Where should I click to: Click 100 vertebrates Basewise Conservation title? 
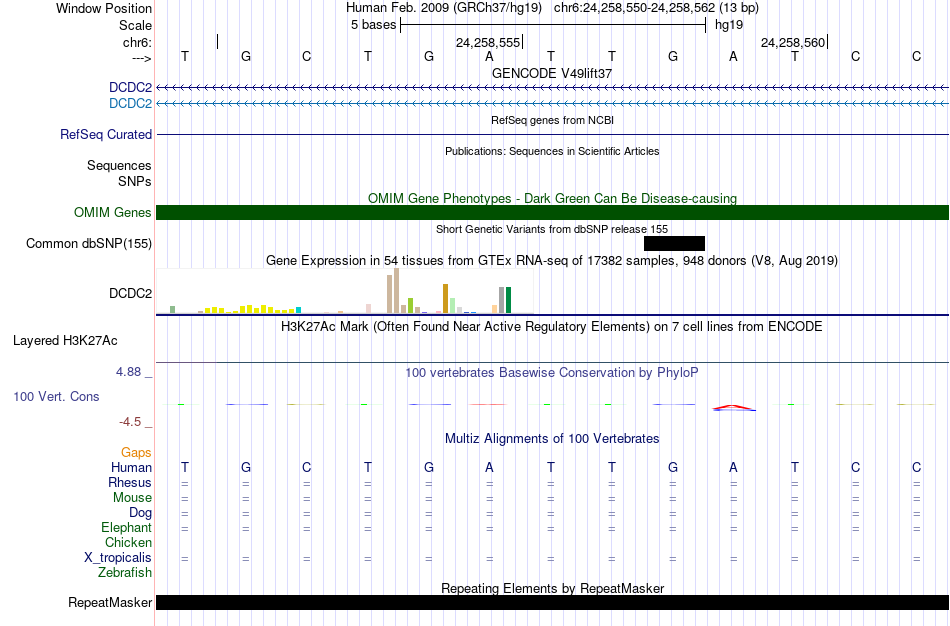click(x=552, y=373)
